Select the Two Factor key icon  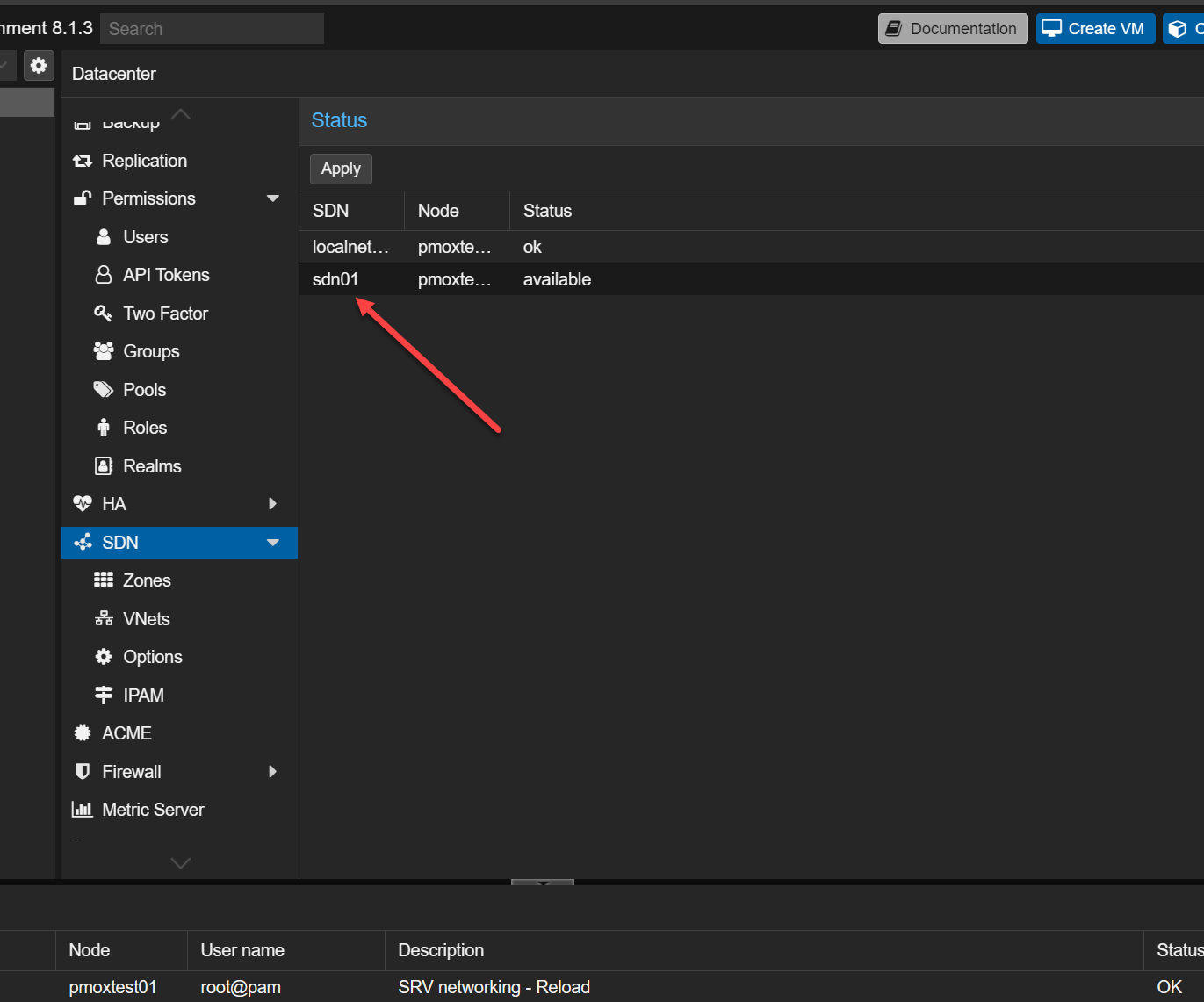[104, 314]
